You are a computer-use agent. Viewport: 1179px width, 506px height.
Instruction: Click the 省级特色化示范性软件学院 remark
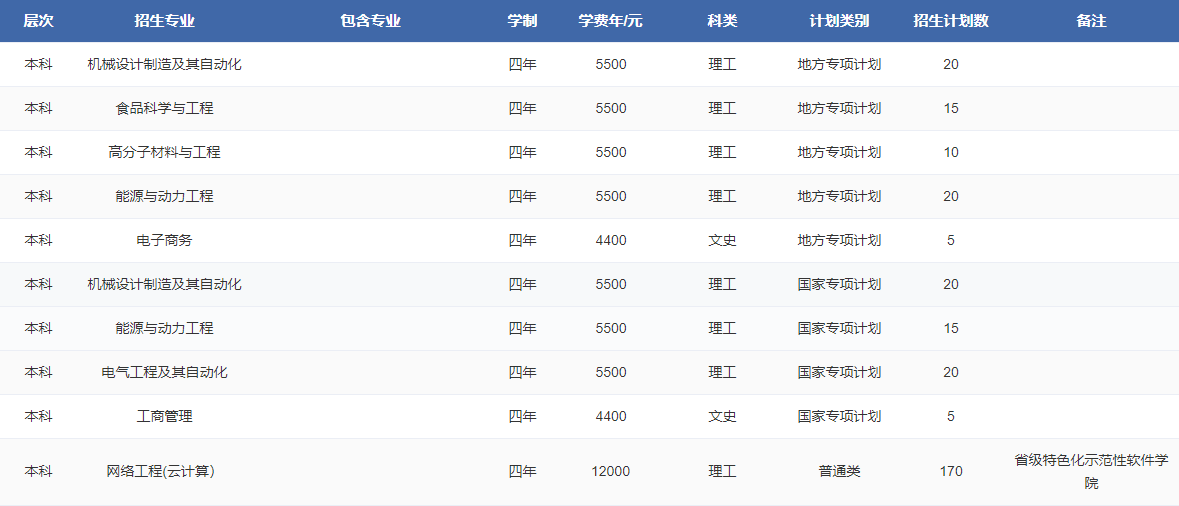1092,471
